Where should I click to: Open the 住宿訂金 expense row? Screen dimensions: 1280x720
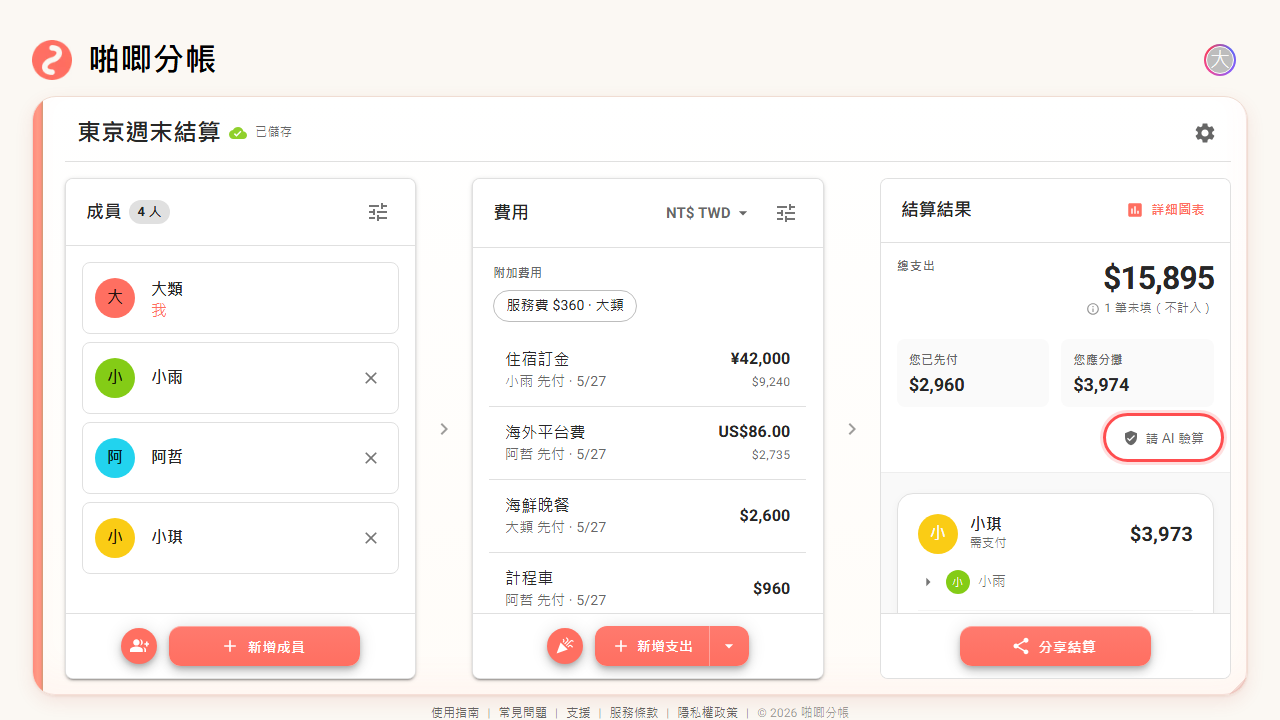647,370
